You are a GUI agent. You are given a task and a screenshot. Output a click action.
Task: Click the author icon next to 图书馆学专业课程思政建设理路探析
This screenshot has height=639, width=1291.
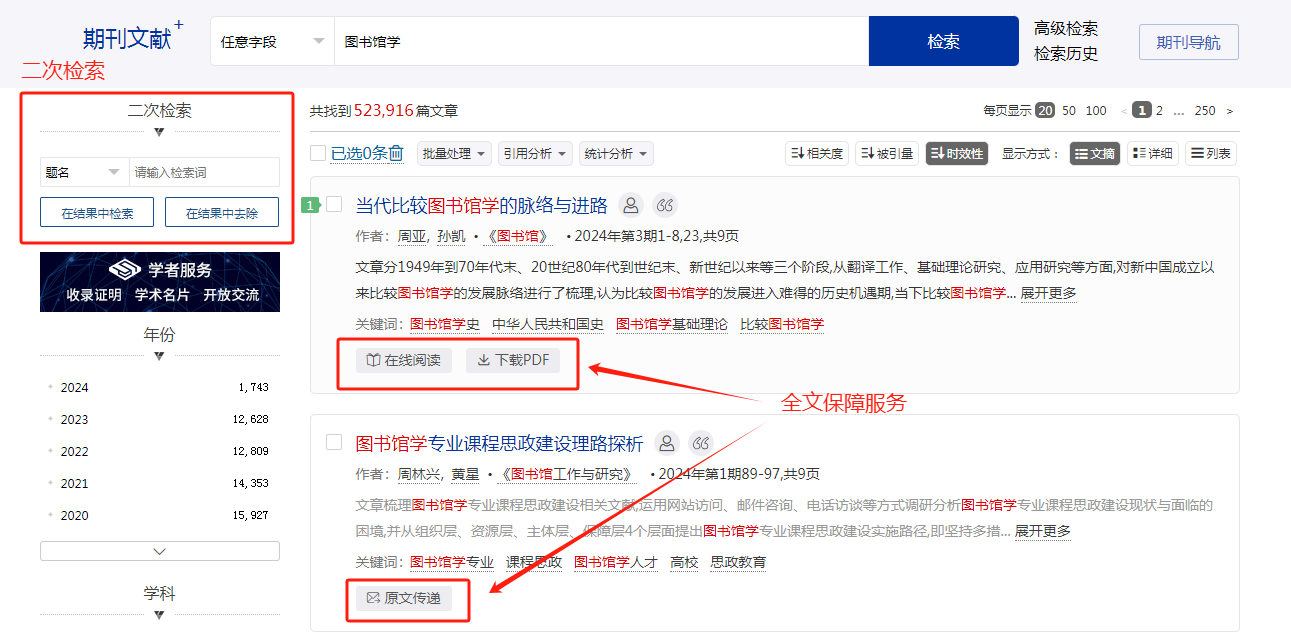point(667,443)
